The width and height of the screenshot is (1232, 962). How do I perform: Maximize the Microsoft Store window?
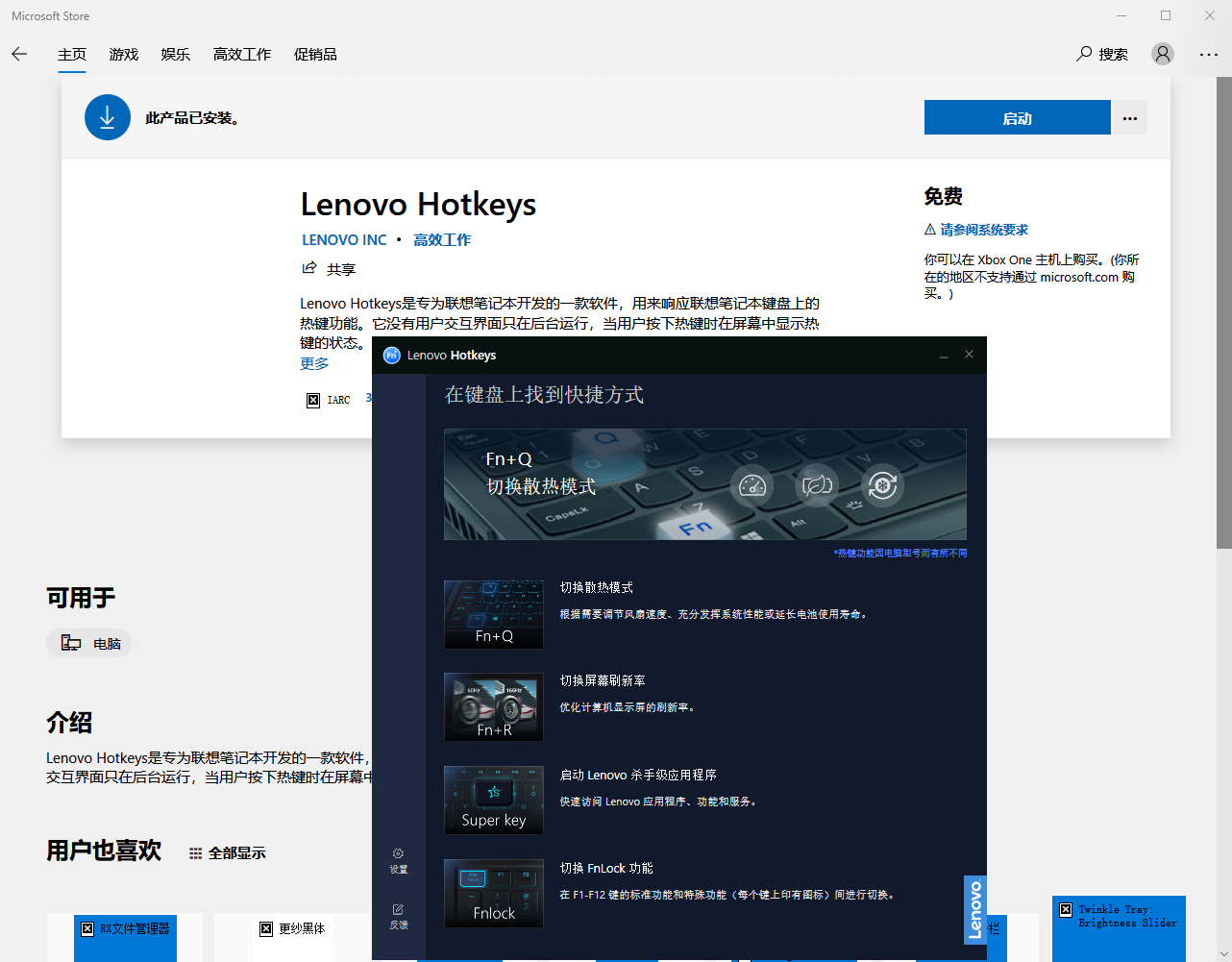[x=1166, y=15]
